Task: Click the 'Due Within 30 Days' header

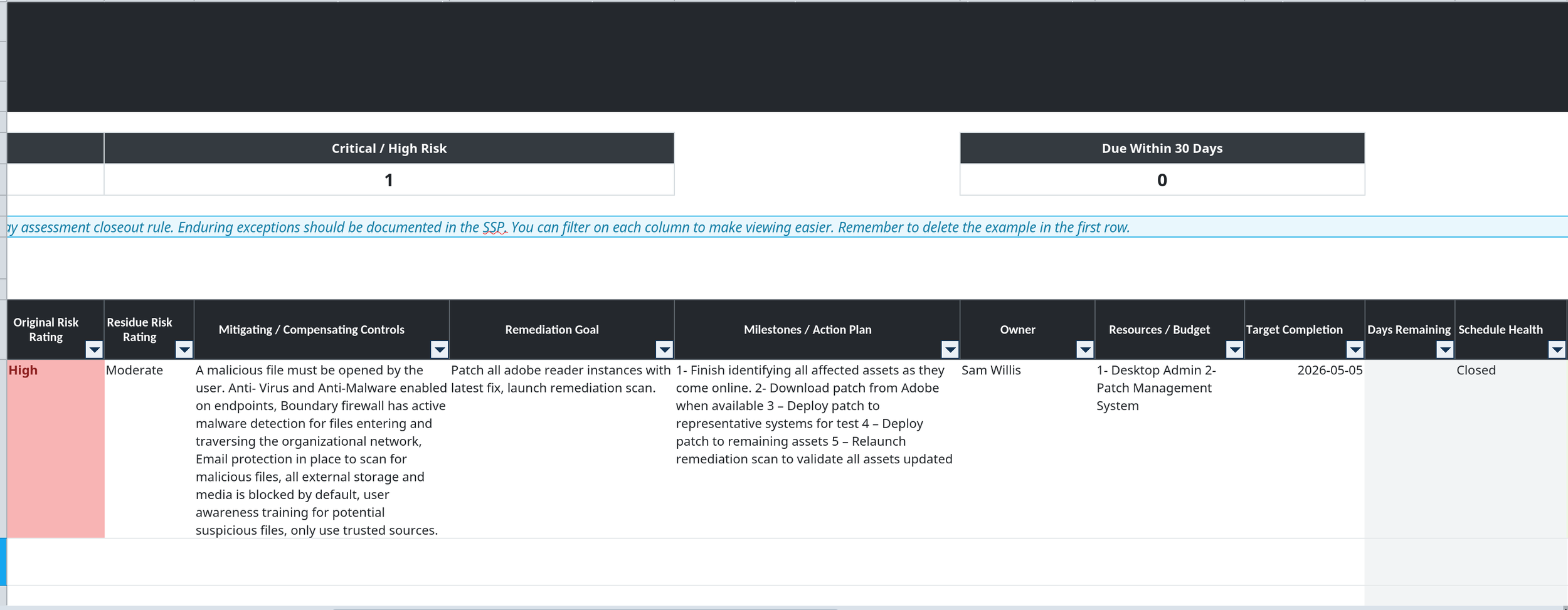Action: pos(1162,149)
